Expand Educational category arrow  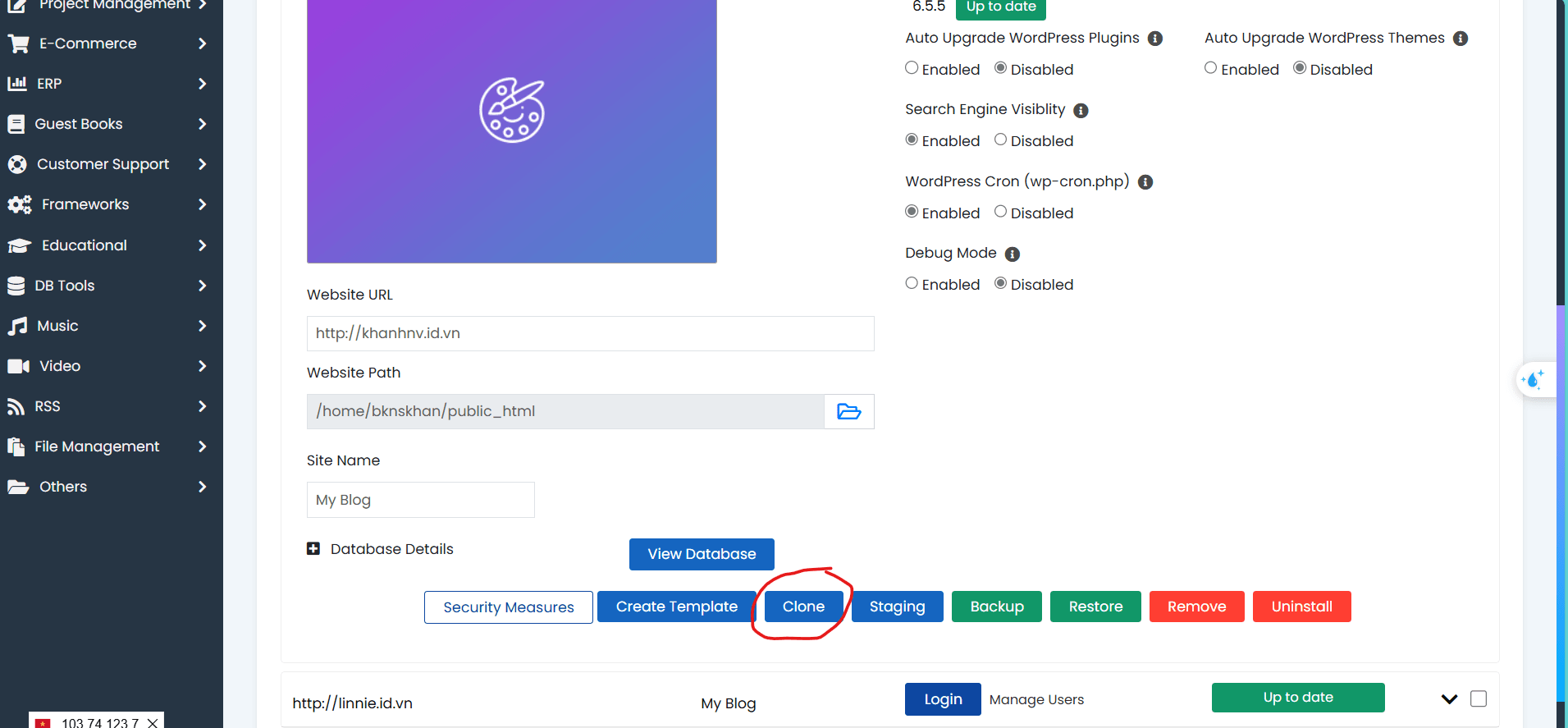[202, 245]
